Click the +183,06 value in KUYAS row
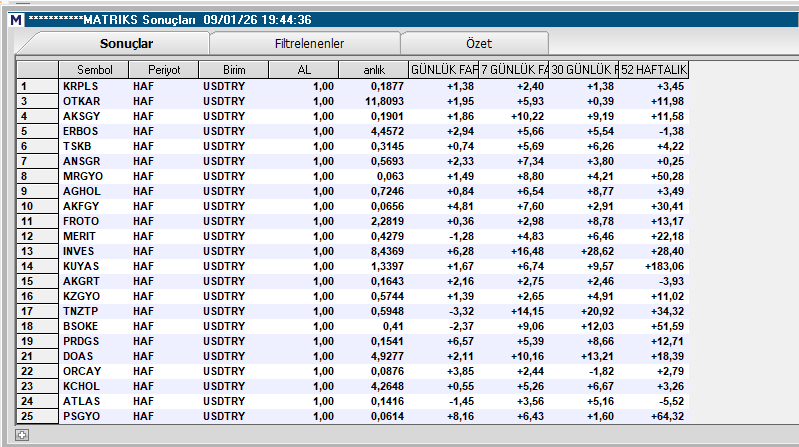 (664, 266)
